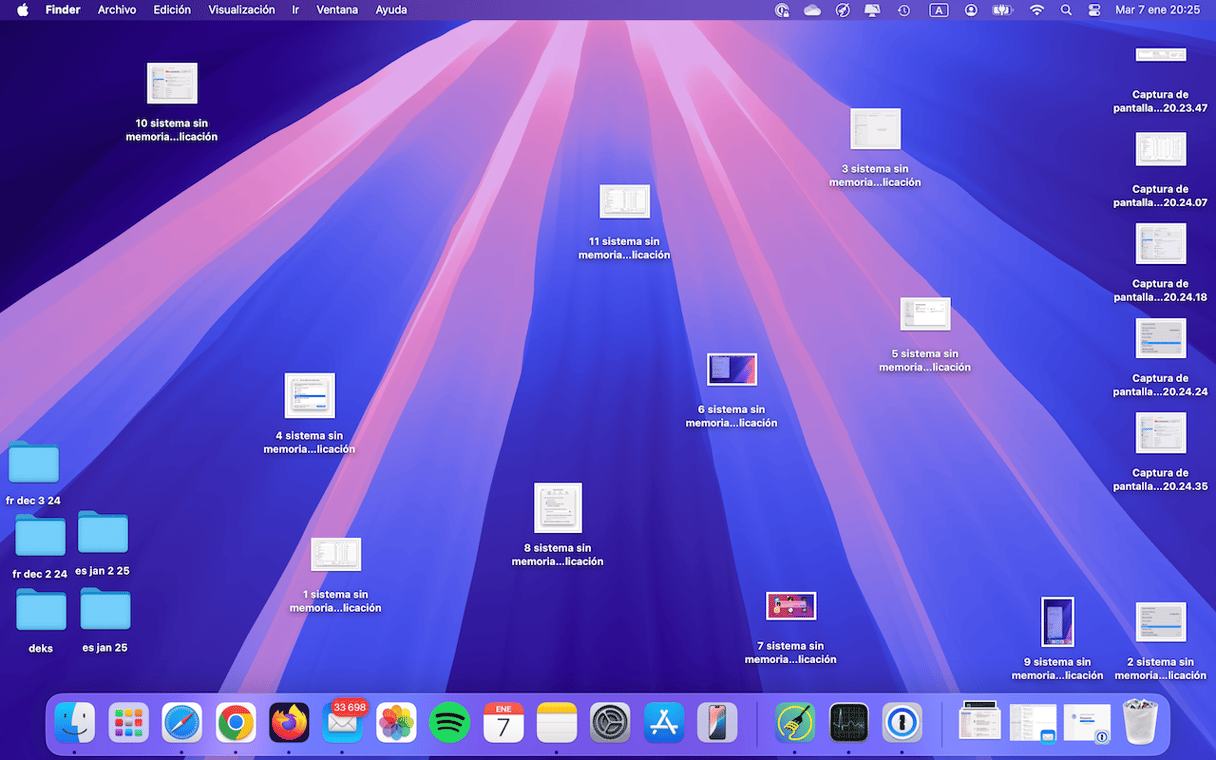1216x760 pixels.
Task: Open the Trash in the Dock
Action: 1140,722
